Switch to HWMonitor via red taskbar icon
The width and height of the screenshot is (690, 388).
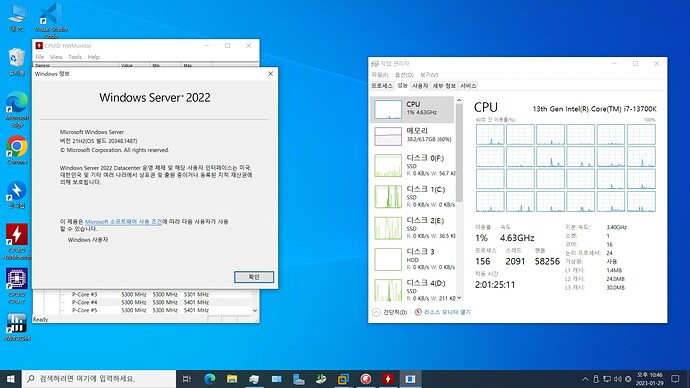point(388,379)
